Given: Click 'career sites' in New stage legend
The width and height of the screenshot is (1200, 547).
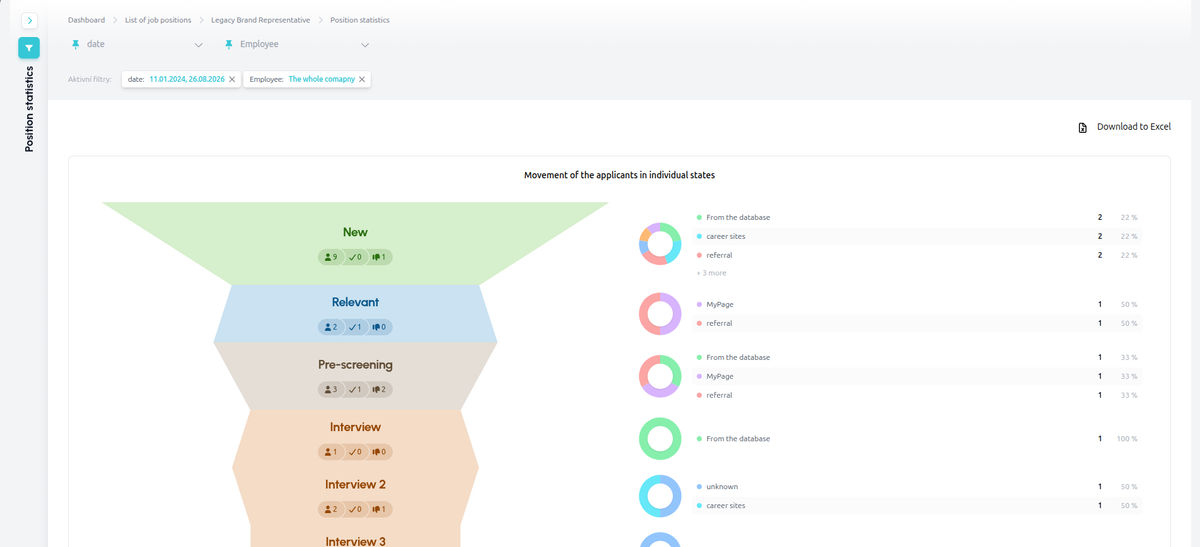Looking at the screenshot, I should (x=726, y=236).
